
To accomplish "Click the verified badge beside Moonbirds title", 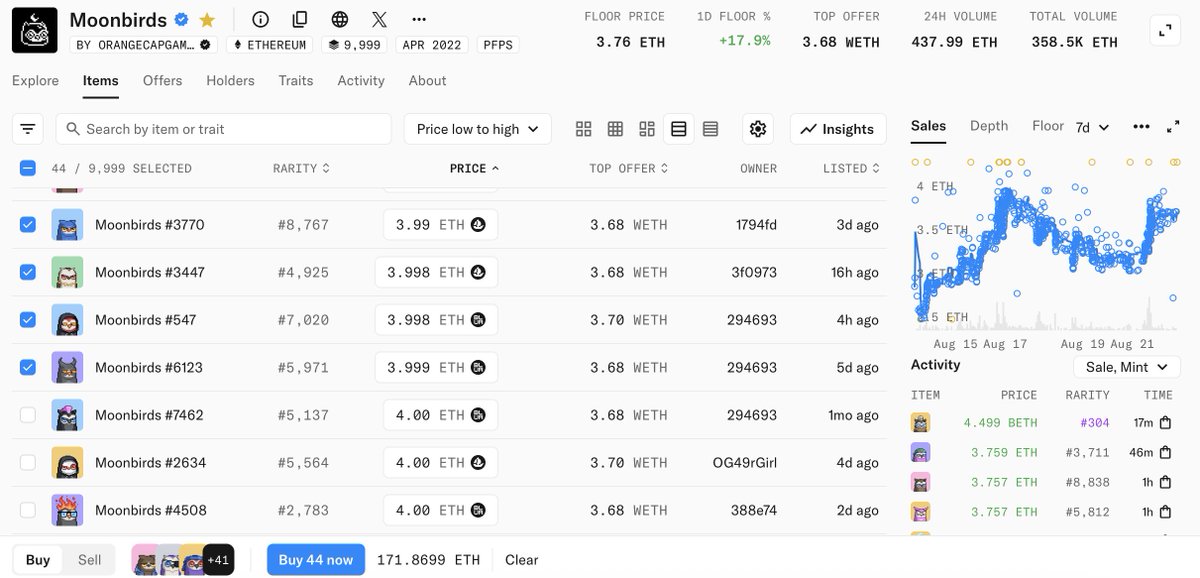I will click(x=182, y=20).
